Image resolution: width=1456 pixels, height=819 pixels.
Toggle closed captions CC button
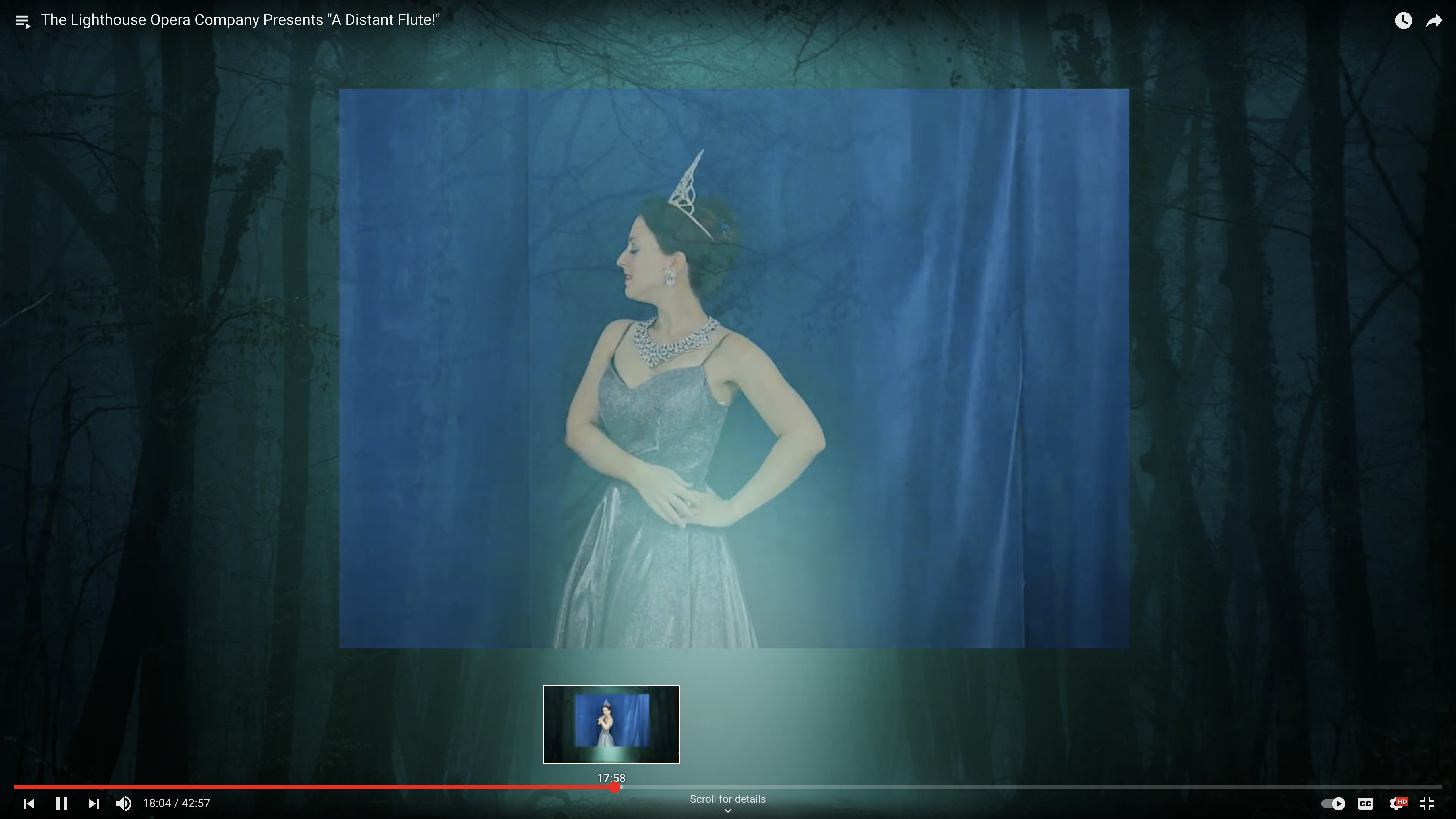(1366, 803)
